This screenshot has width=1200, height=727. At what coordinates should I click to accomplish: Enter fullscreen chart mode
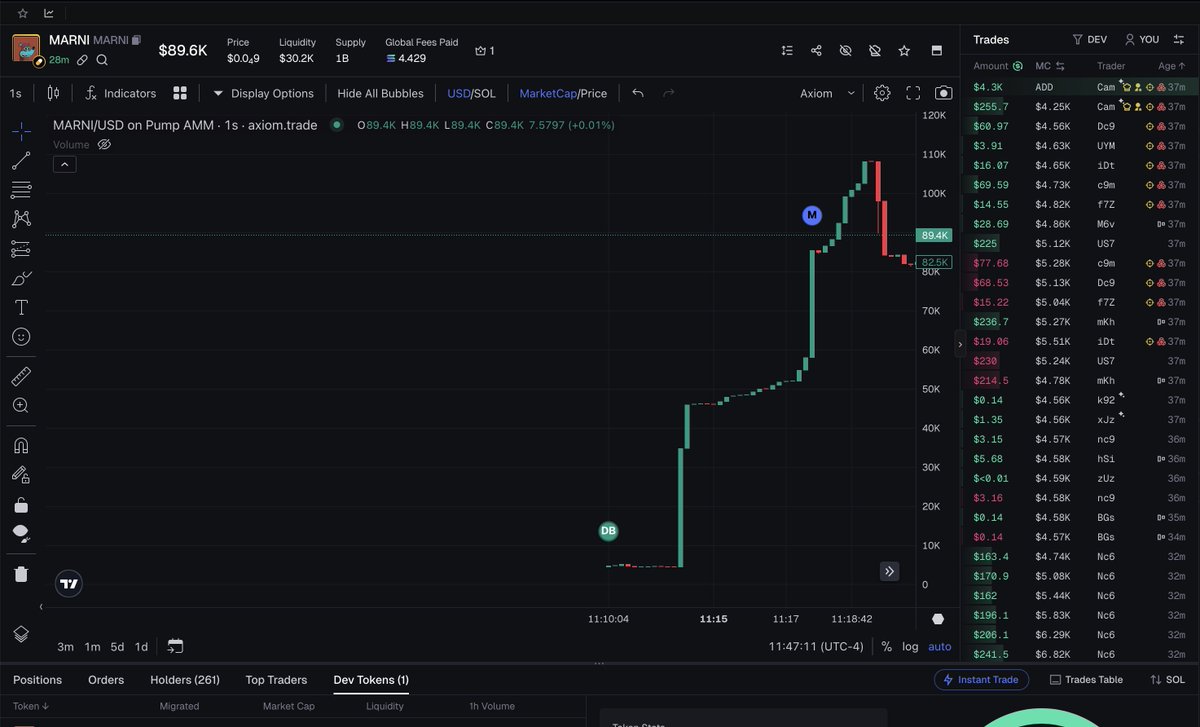[x=913, y=93]
